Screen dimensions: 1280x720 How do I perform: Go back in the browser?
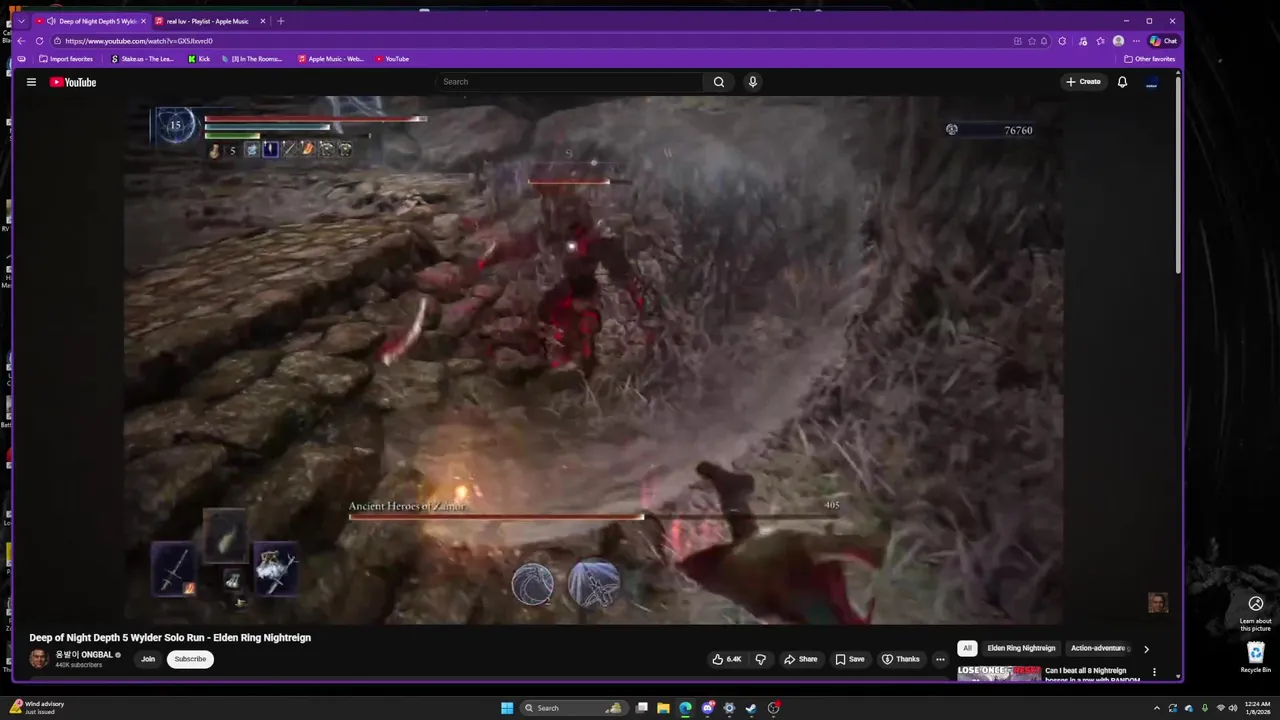click(21, 41)
